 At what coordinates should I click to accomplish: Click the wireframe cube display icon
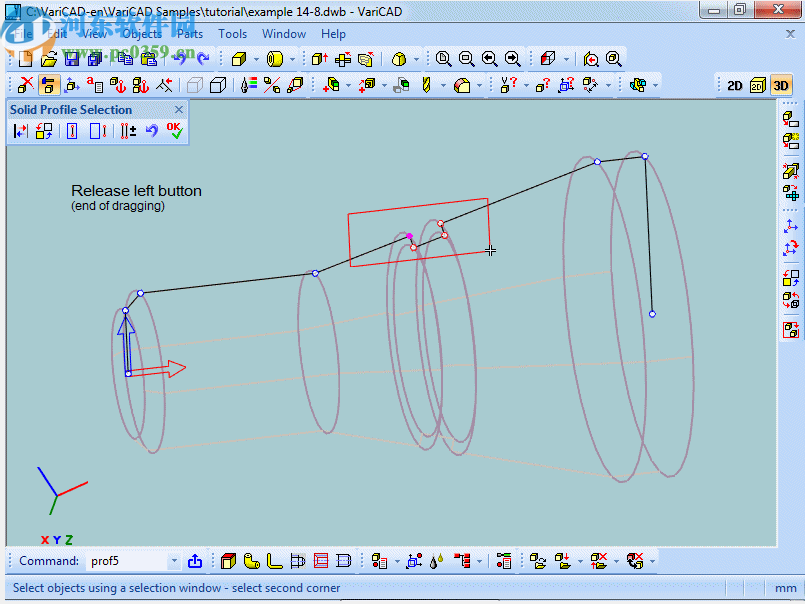[x=195, y=85]
